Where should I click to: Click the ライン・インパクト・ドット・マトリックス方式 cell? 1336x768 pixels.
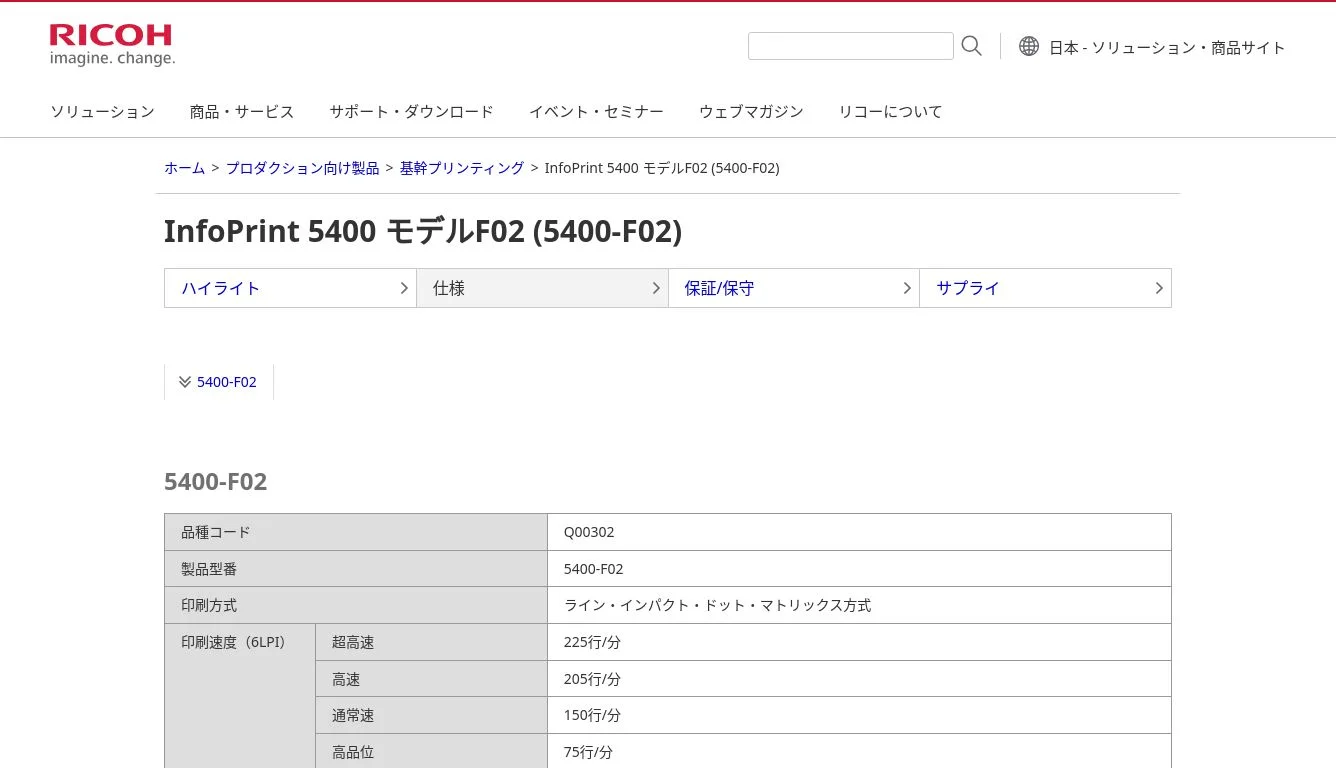pos(859,605)
